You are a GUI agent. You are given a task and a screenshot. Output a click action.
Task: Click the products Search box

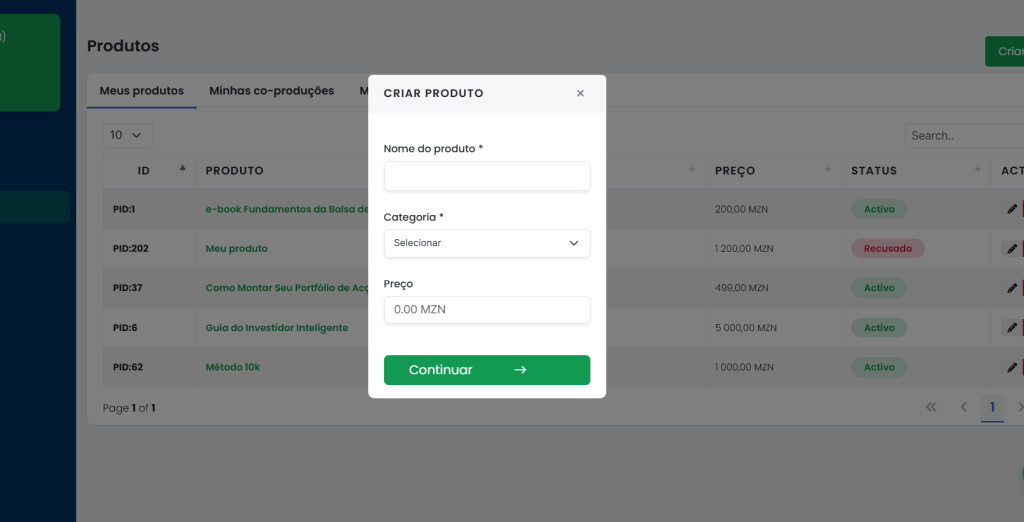963,135
